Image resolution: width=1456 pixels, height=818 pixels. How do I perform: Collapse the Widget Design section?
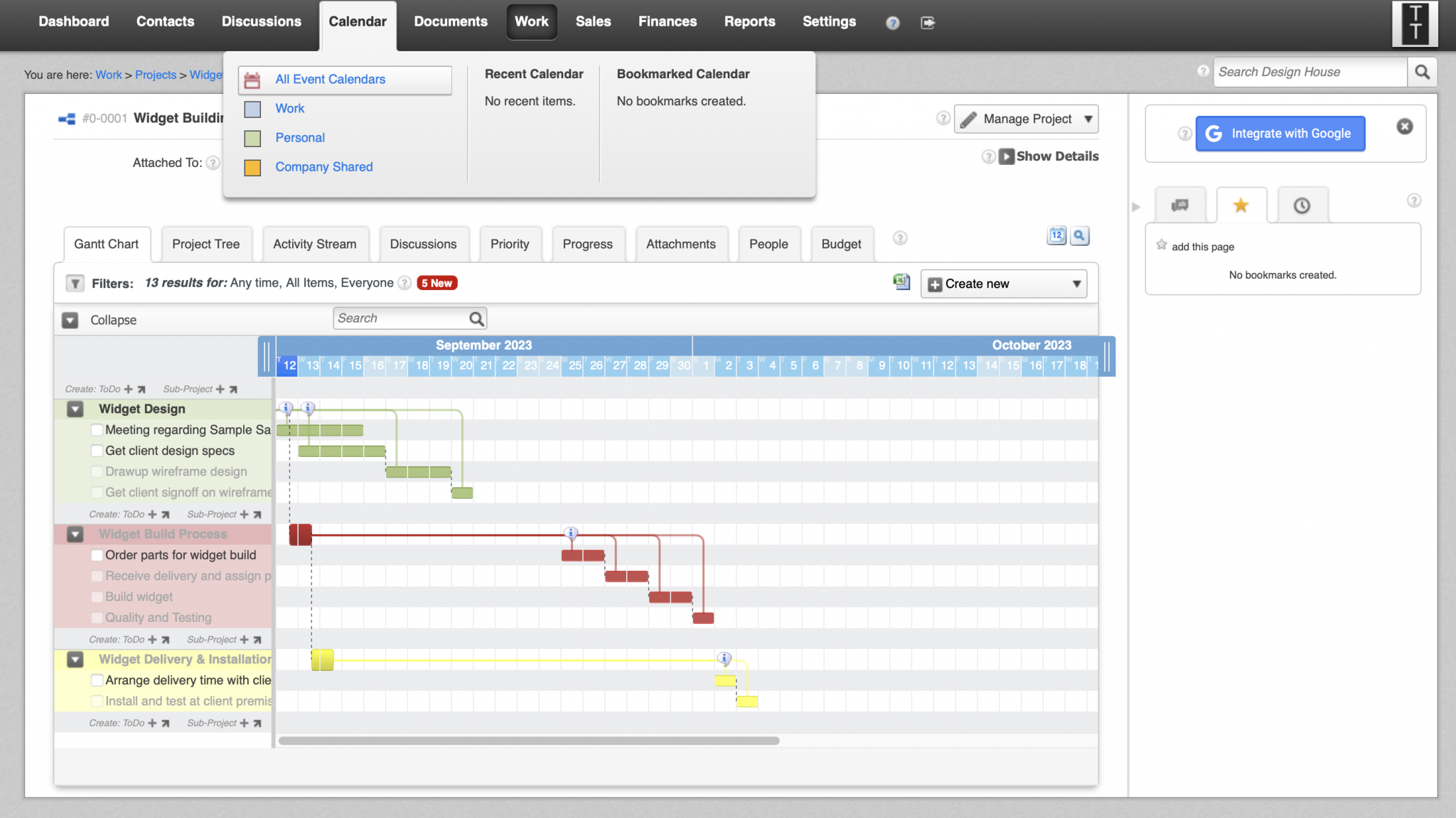tap(75, 409)
